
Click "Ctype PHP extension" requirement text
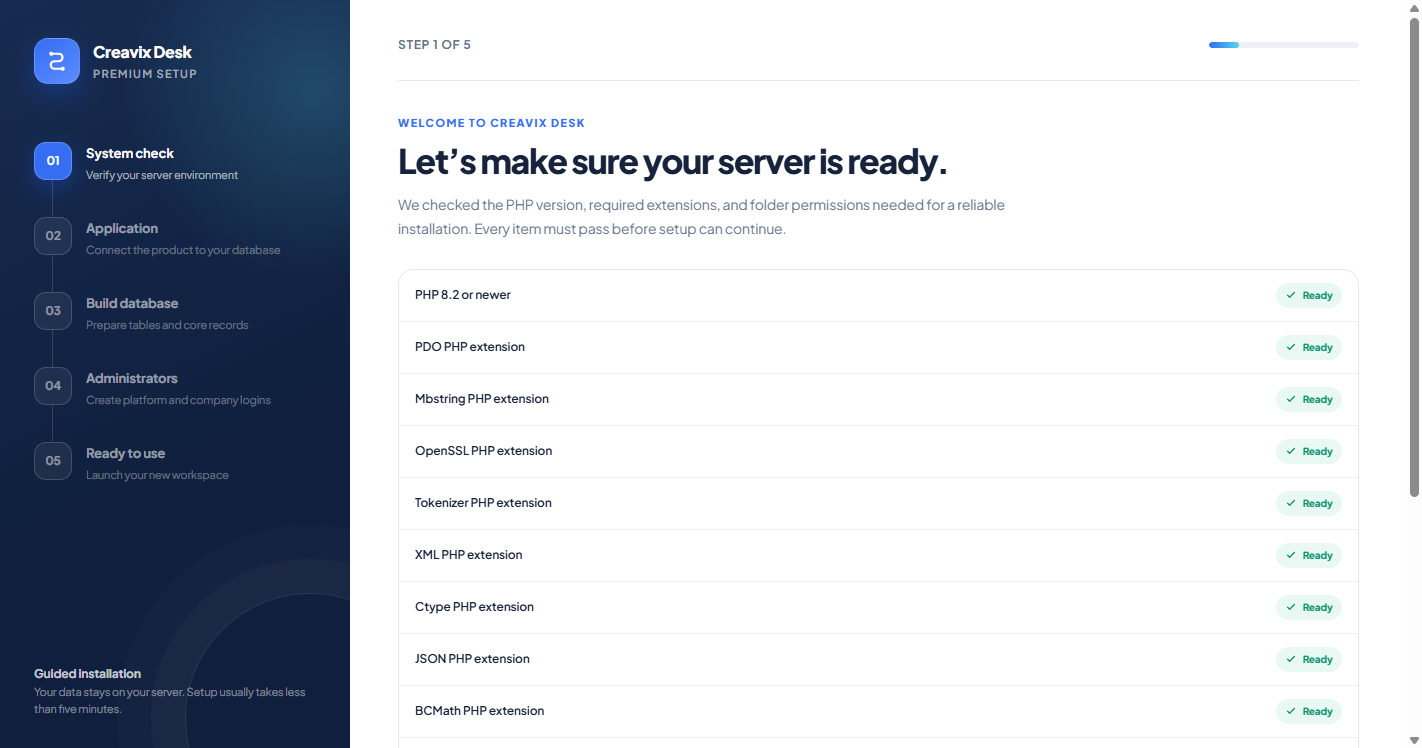[475, 607]
